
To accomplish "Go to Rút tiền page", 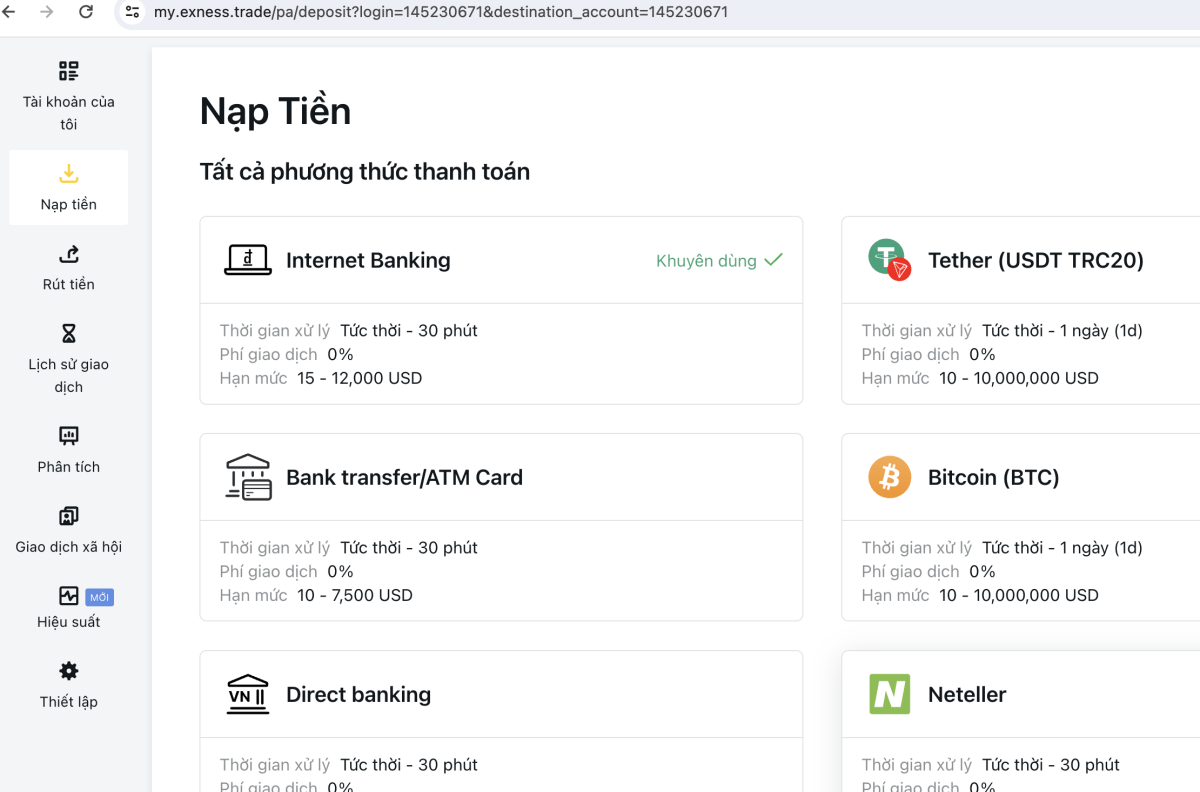I will click(68, 267).
